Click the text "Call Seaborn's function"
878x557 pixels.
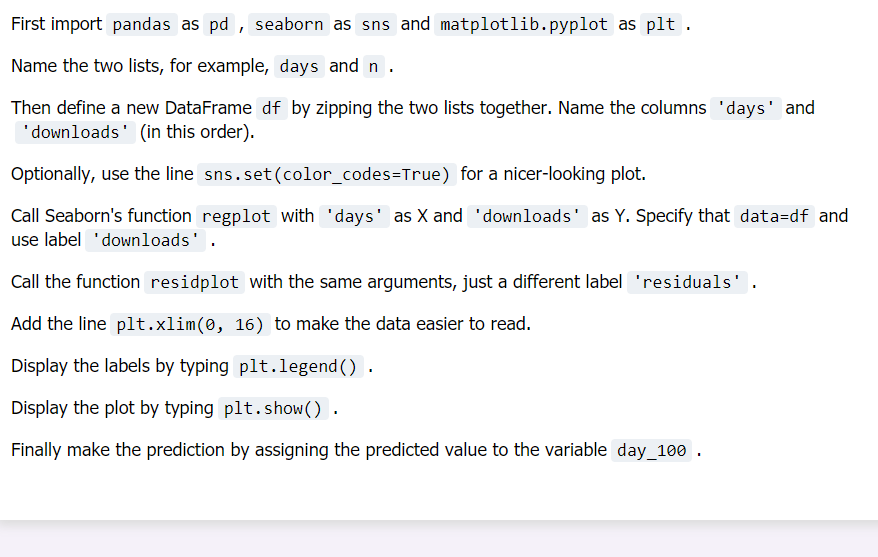(x=101, y=216)
